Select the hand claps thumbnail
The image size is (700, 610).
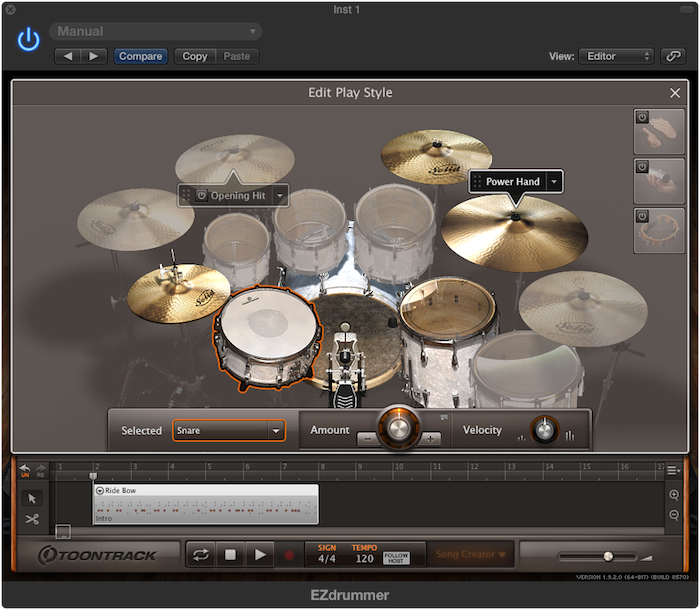659,132
